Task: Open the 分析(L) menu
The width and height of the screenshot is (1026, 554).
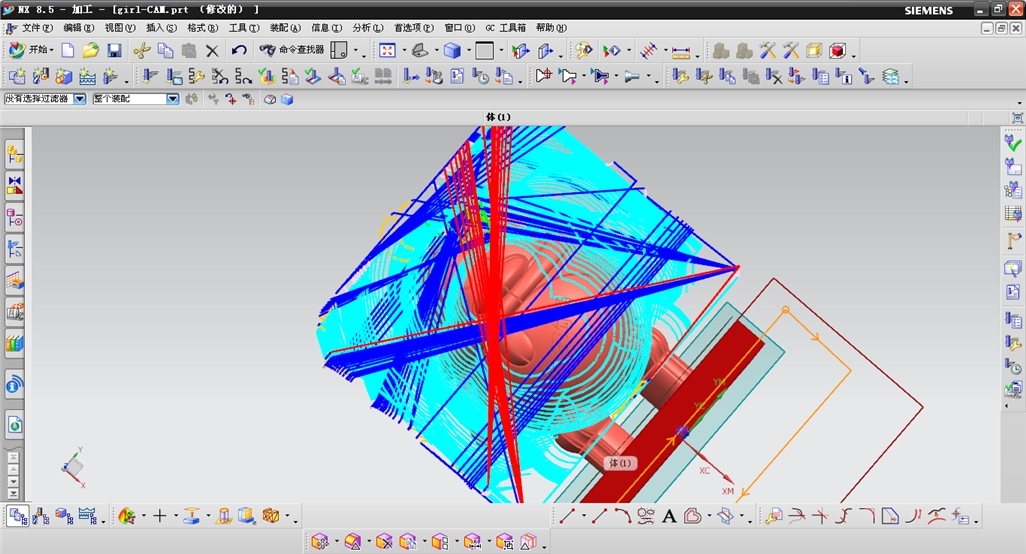Action: pyautogui.click(x=368, y=28)
